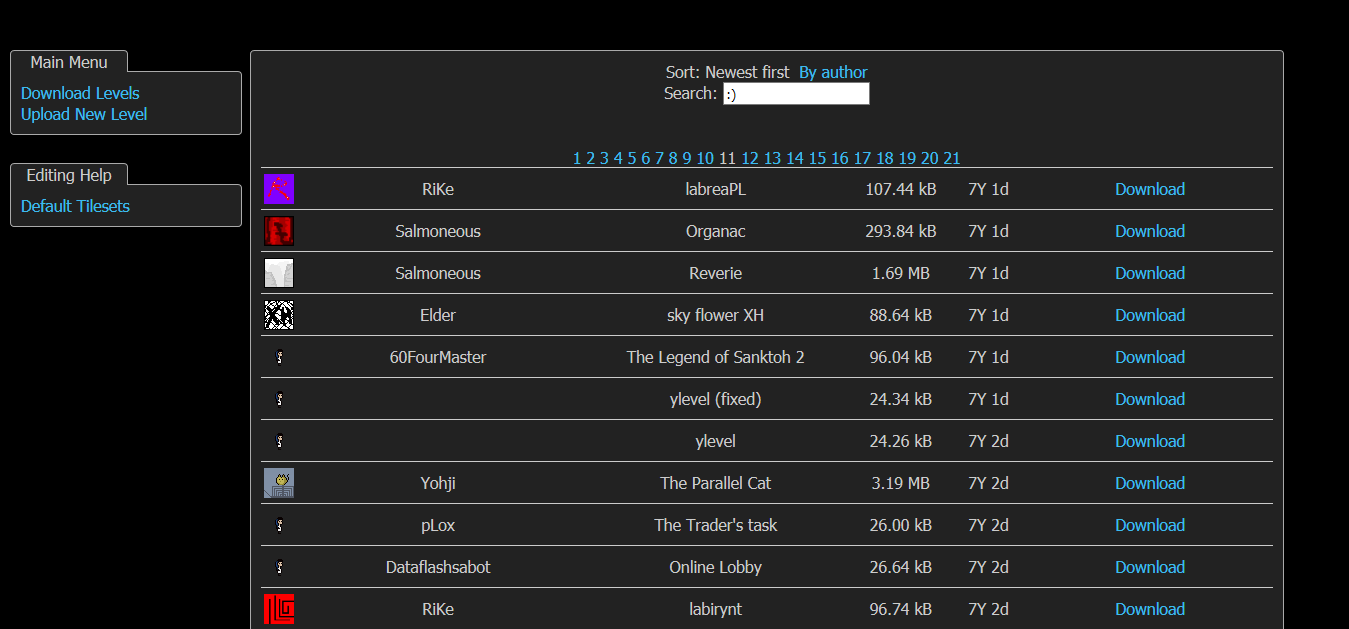
Task: Click the icon beside Dataflashsabot
Action: (280, 567)
